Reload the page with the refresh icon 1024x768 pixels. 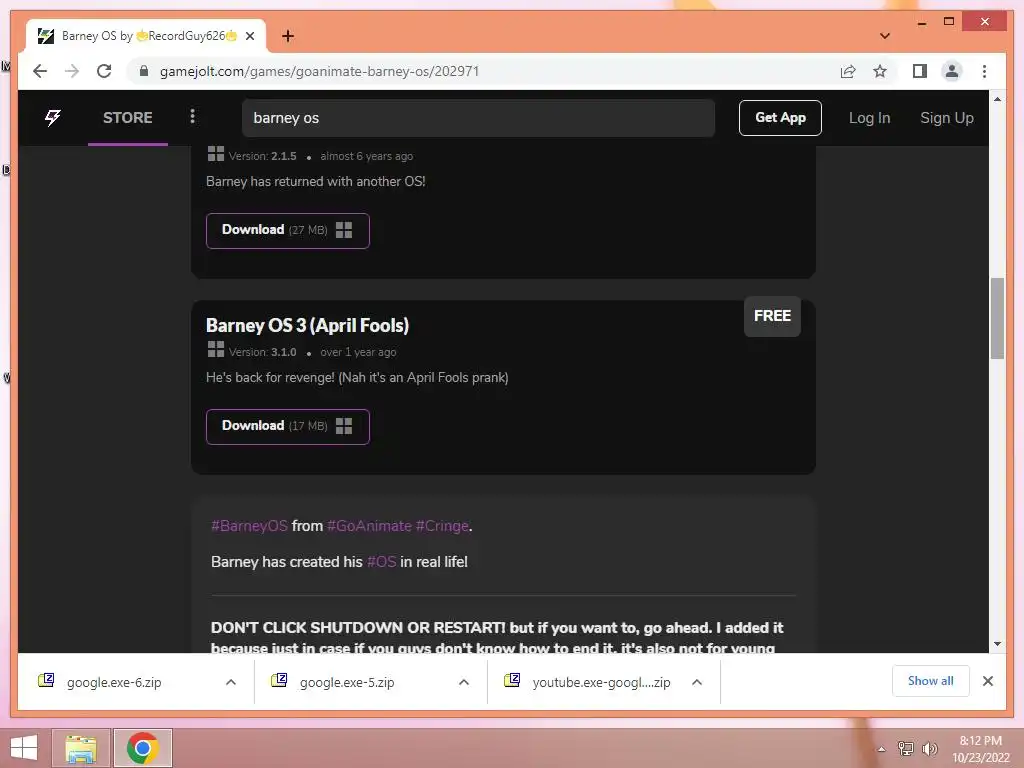click(x=104, y=71)
